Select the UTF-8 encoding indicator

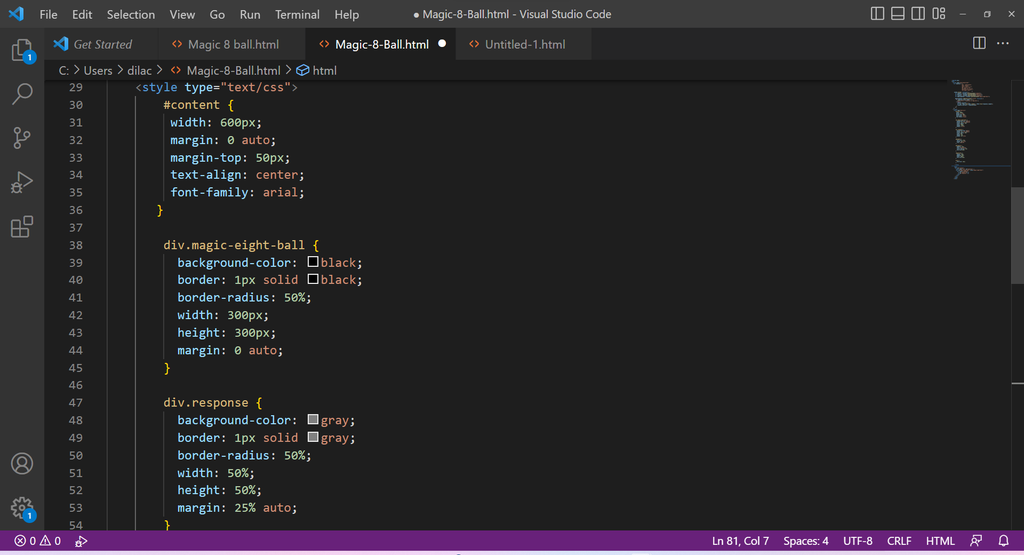pos(857,541)
